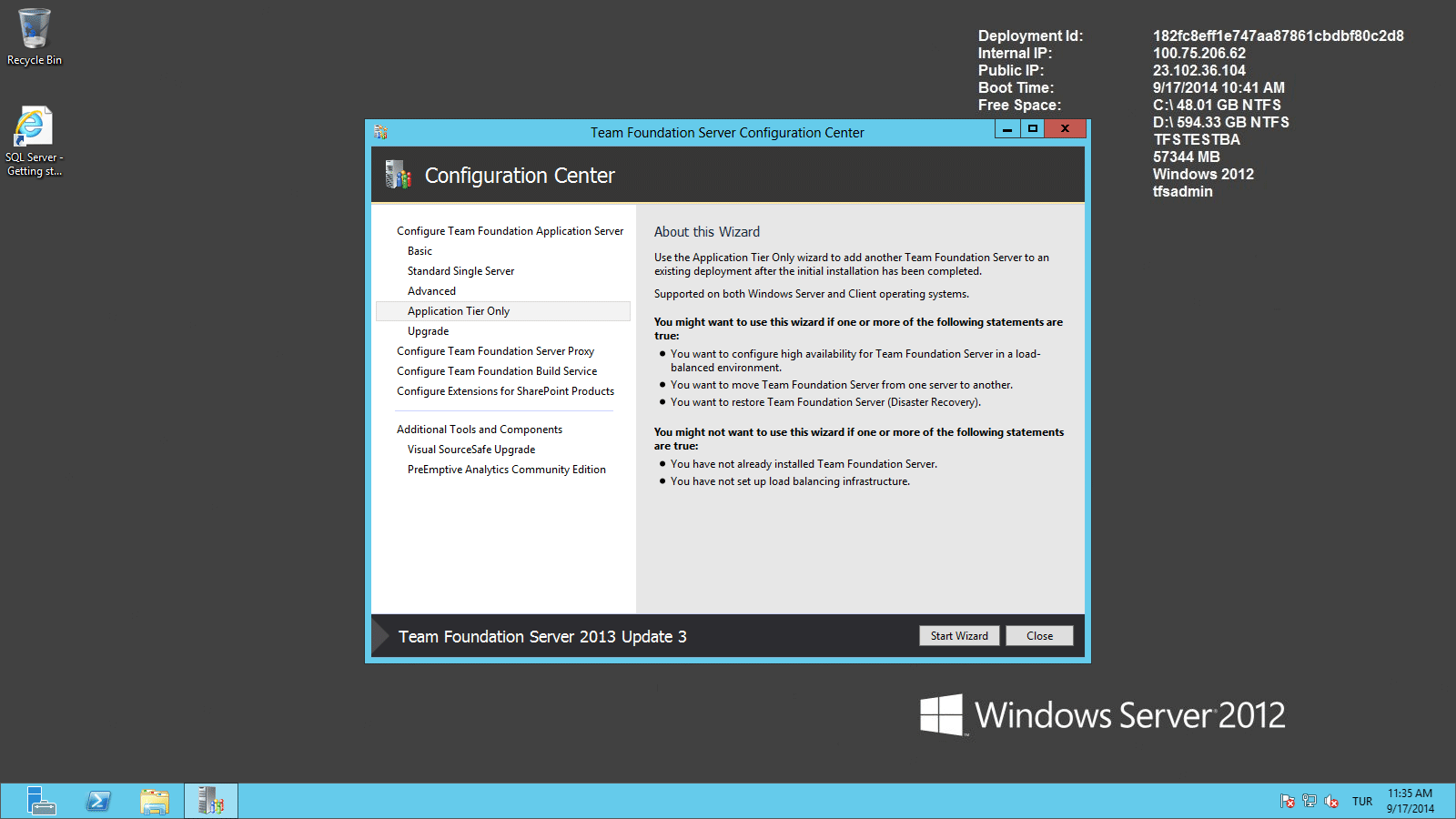Select Visual SourceSafe Upgrade

471,449
